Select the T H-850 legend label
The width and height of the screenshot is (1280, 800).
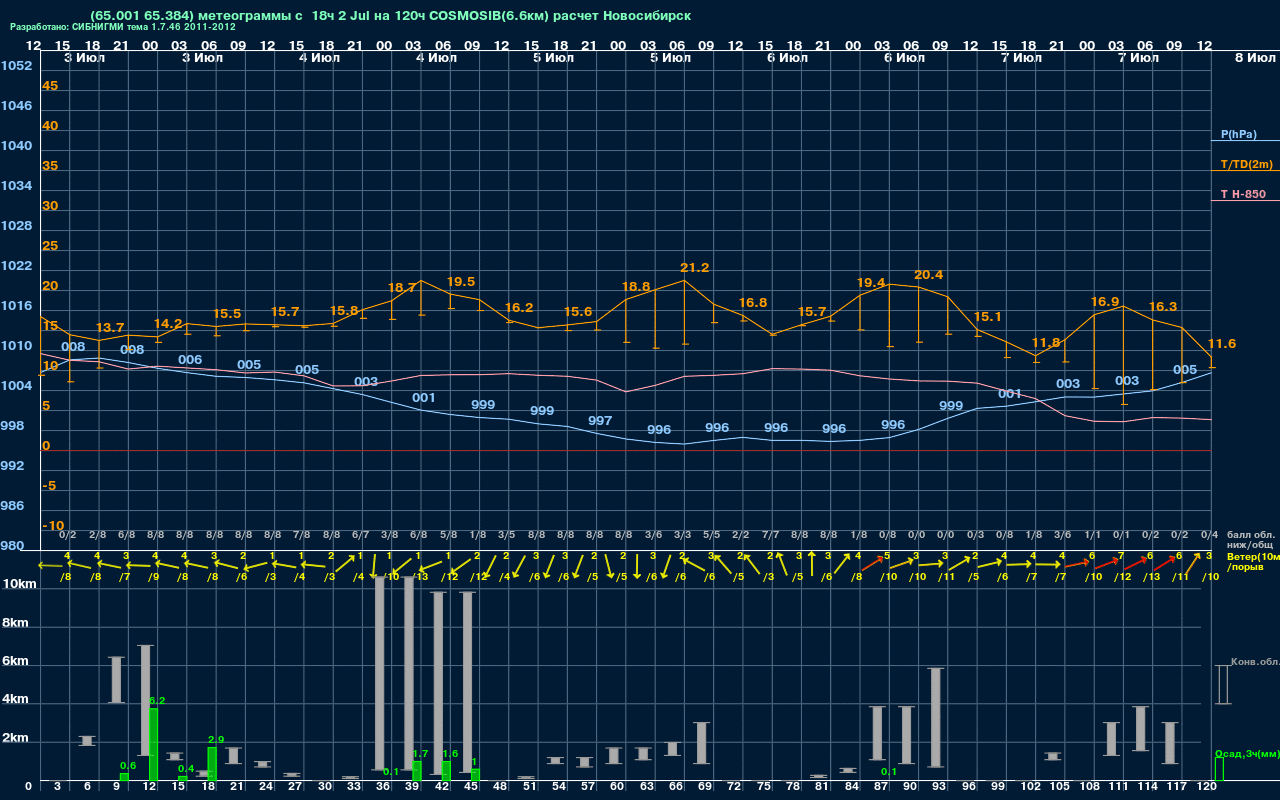1242,194
